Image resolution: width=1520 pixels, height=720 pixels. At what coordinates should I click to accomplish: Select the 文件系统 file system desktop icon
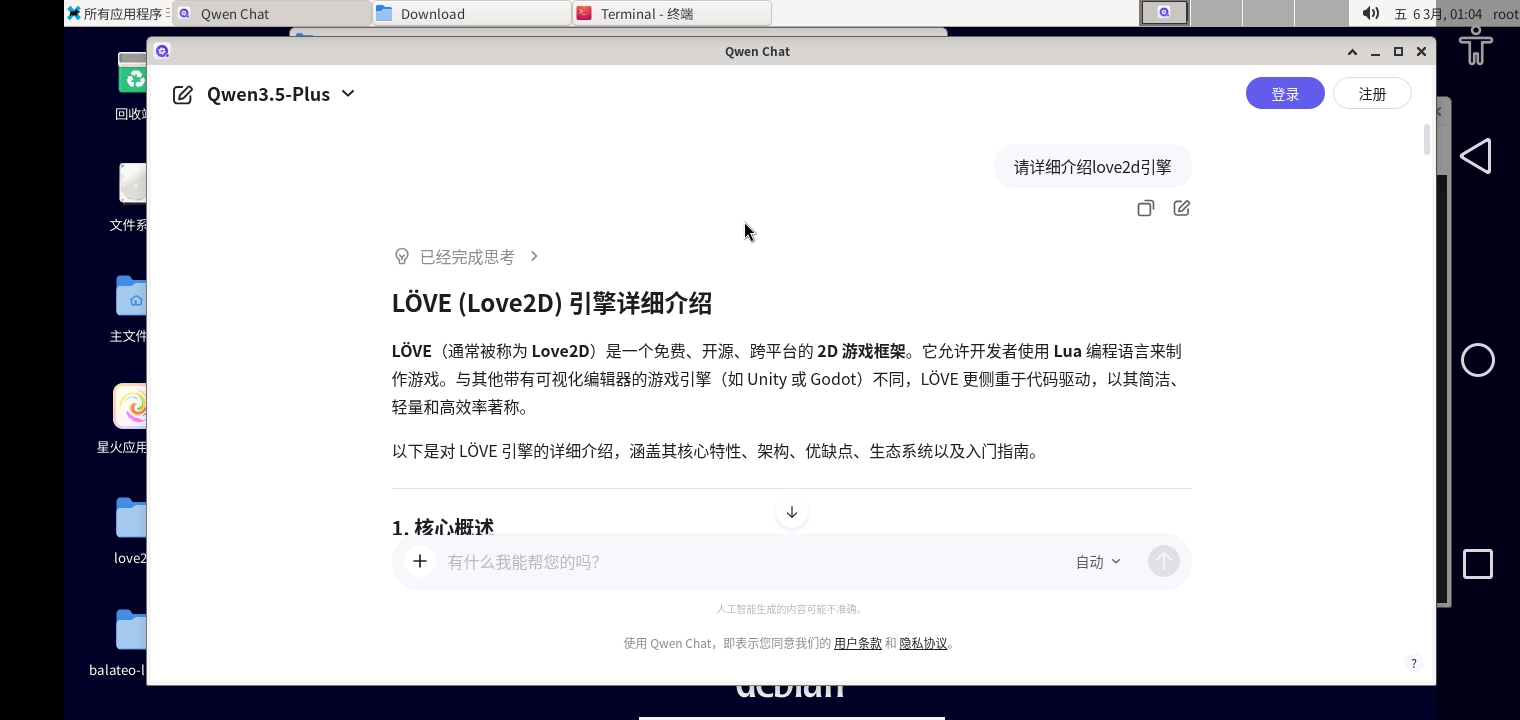click(130, 197)
